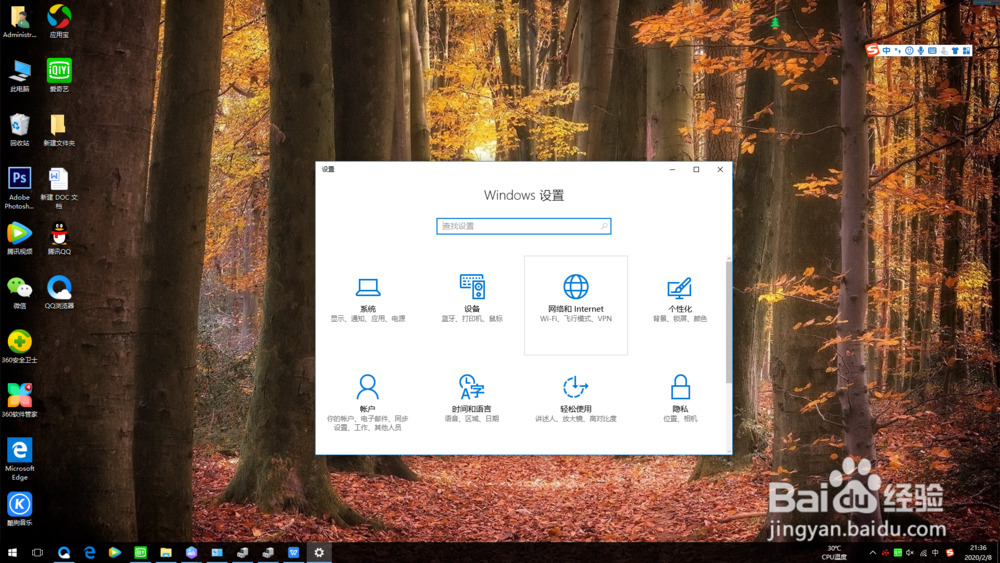Open 轻松使用 (Ease of Access) settings
1000x563 pixels.
click(x=576, y=406)
